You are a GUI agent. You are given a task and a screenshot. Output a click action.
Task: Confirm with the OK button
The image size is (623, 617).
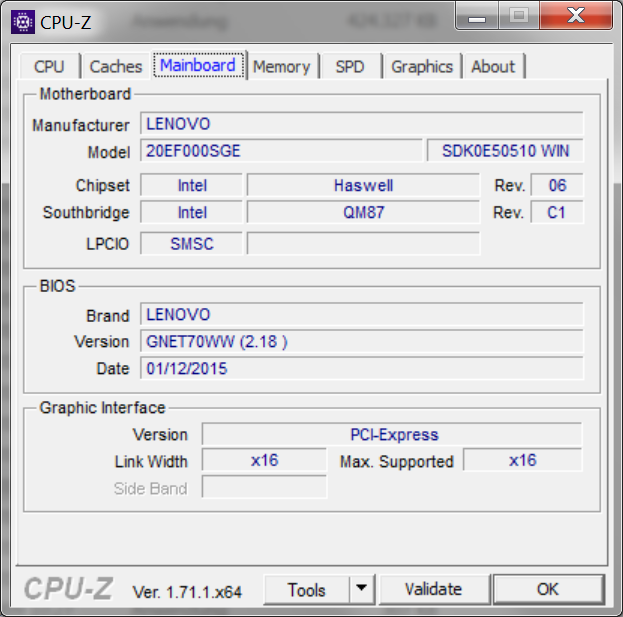pos(548,590)
